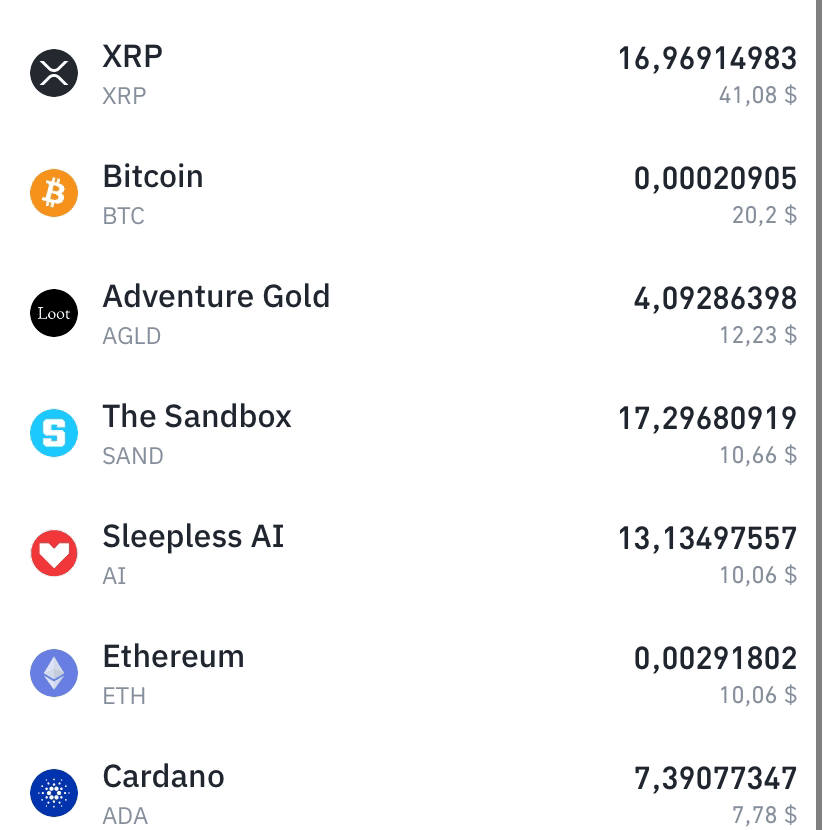Select the AGLD balance 4,09286398
828x830 pixels.
715,299
